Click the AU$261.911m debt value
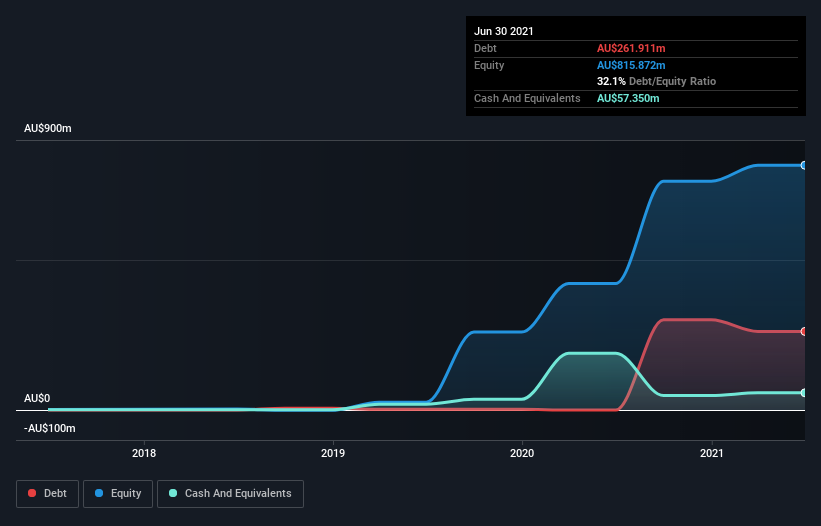This screenshot has height=526, width=821. pos(631,48)
